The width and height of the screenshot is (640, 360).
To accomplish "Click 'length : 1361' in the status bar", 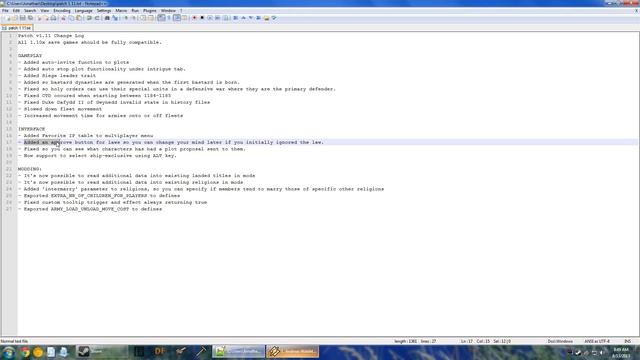I will pyautogui.click(x=405, y=341).
